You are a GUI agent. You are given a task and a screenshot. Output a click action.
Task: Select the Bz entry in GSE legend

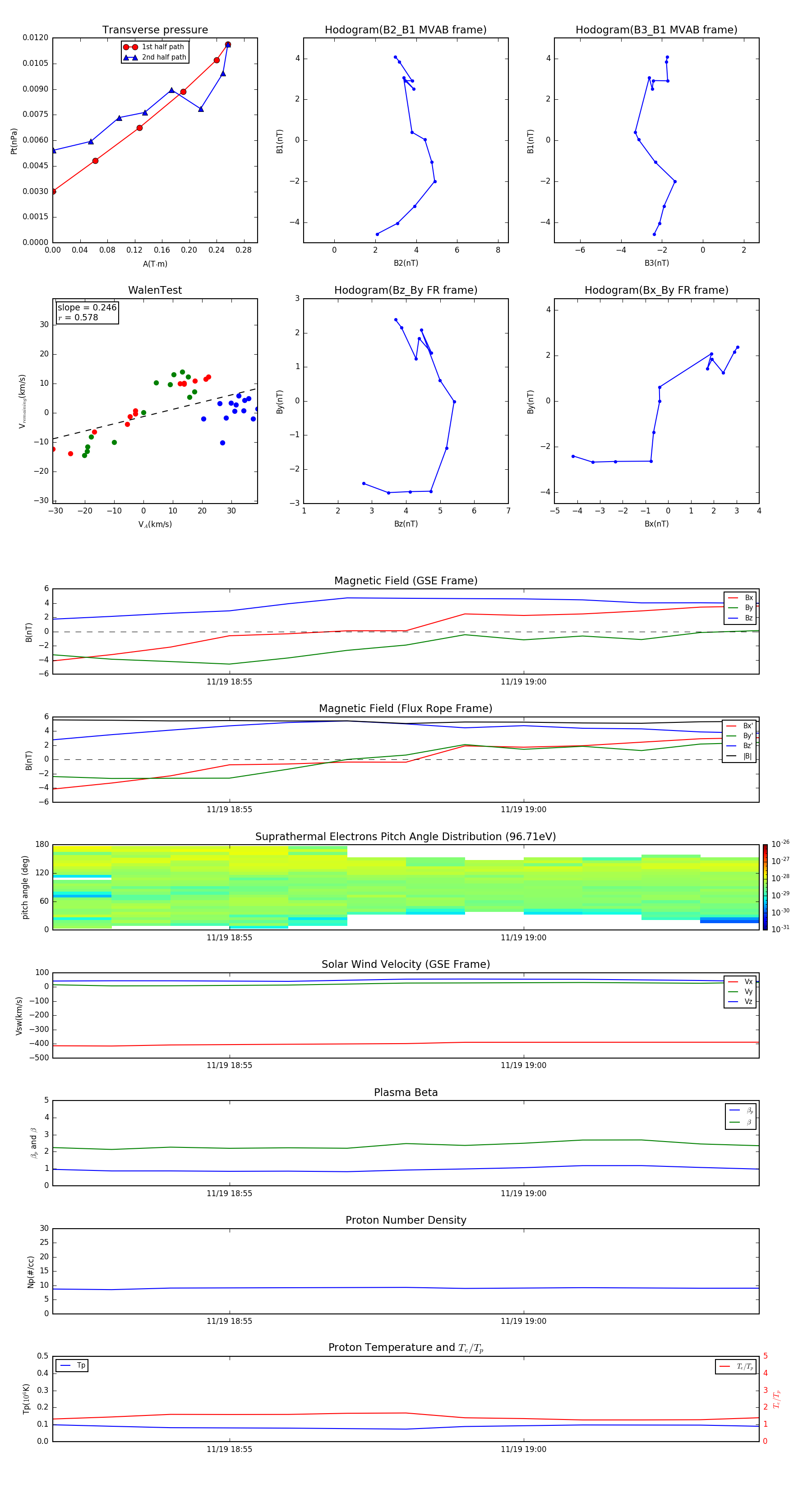(x=740, y=618)
